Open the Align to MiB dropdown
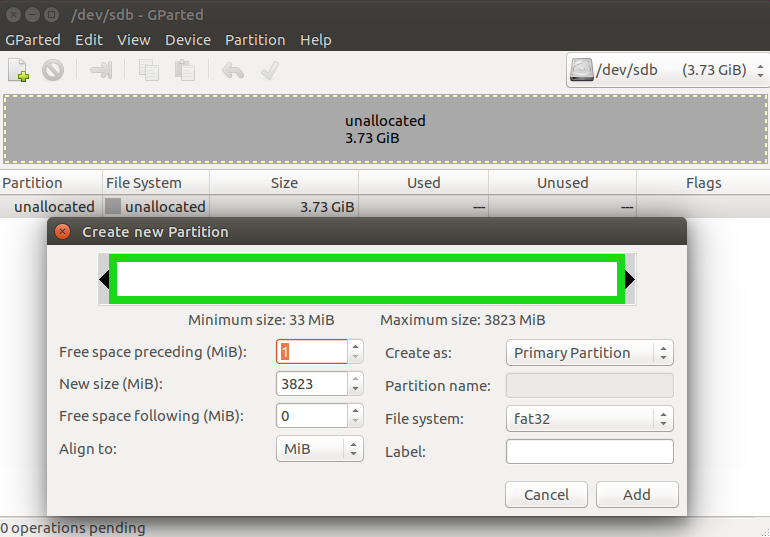The image size is (770, 537). click(319, 449)
